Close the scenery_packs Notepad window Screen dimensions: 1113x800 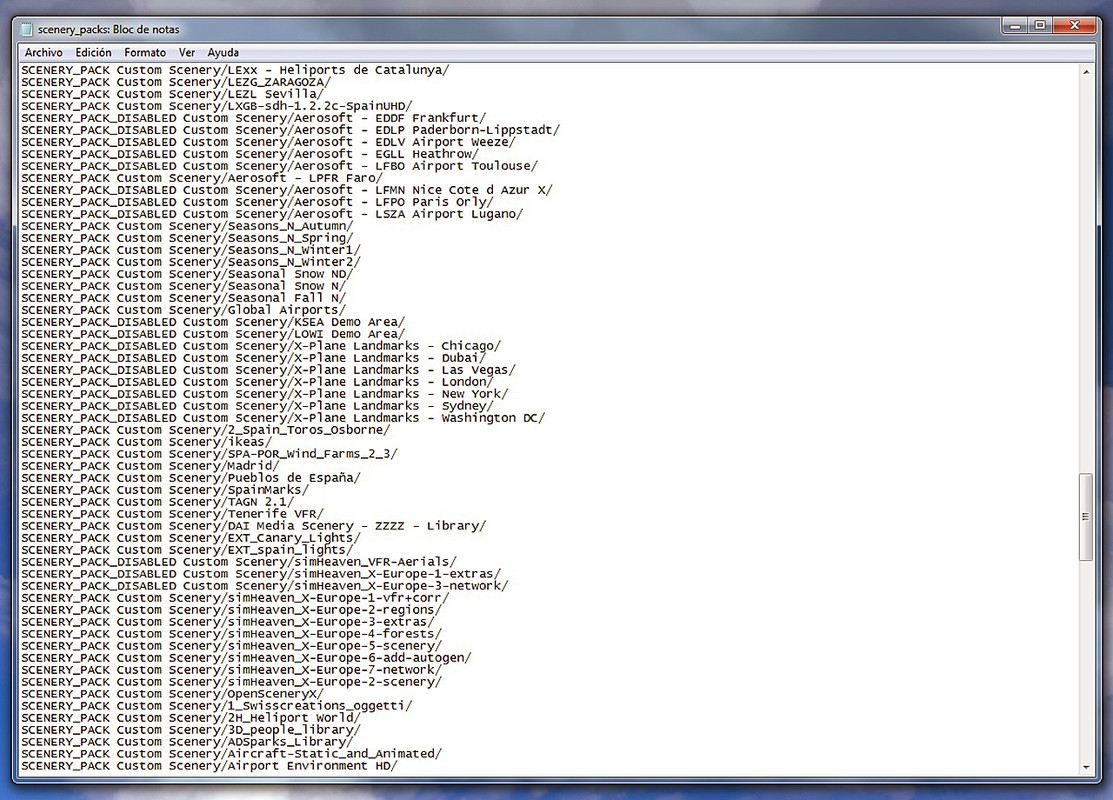(x=1074, y=26)
